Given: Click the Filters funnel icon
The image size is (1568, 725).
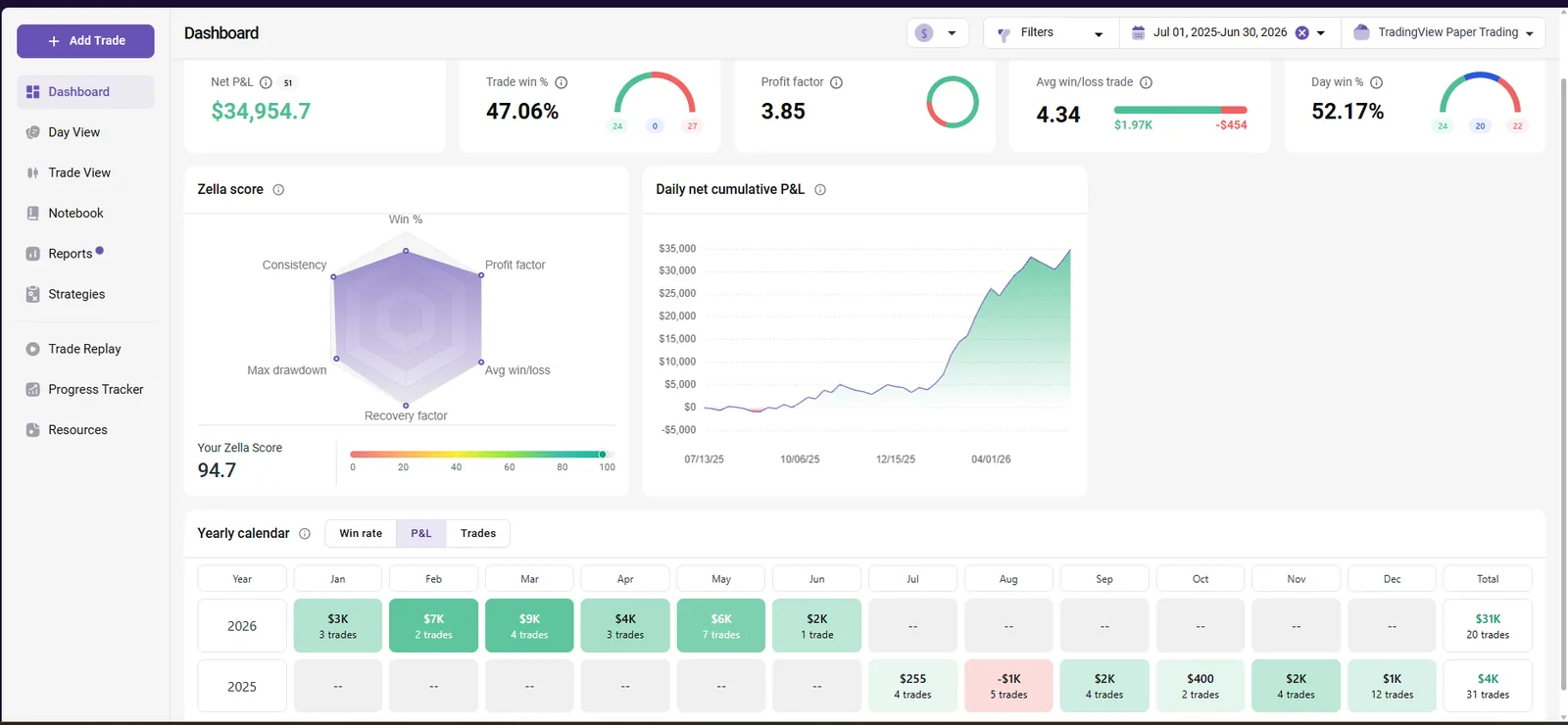Looking at the screenshot, I should [1004, 34].
